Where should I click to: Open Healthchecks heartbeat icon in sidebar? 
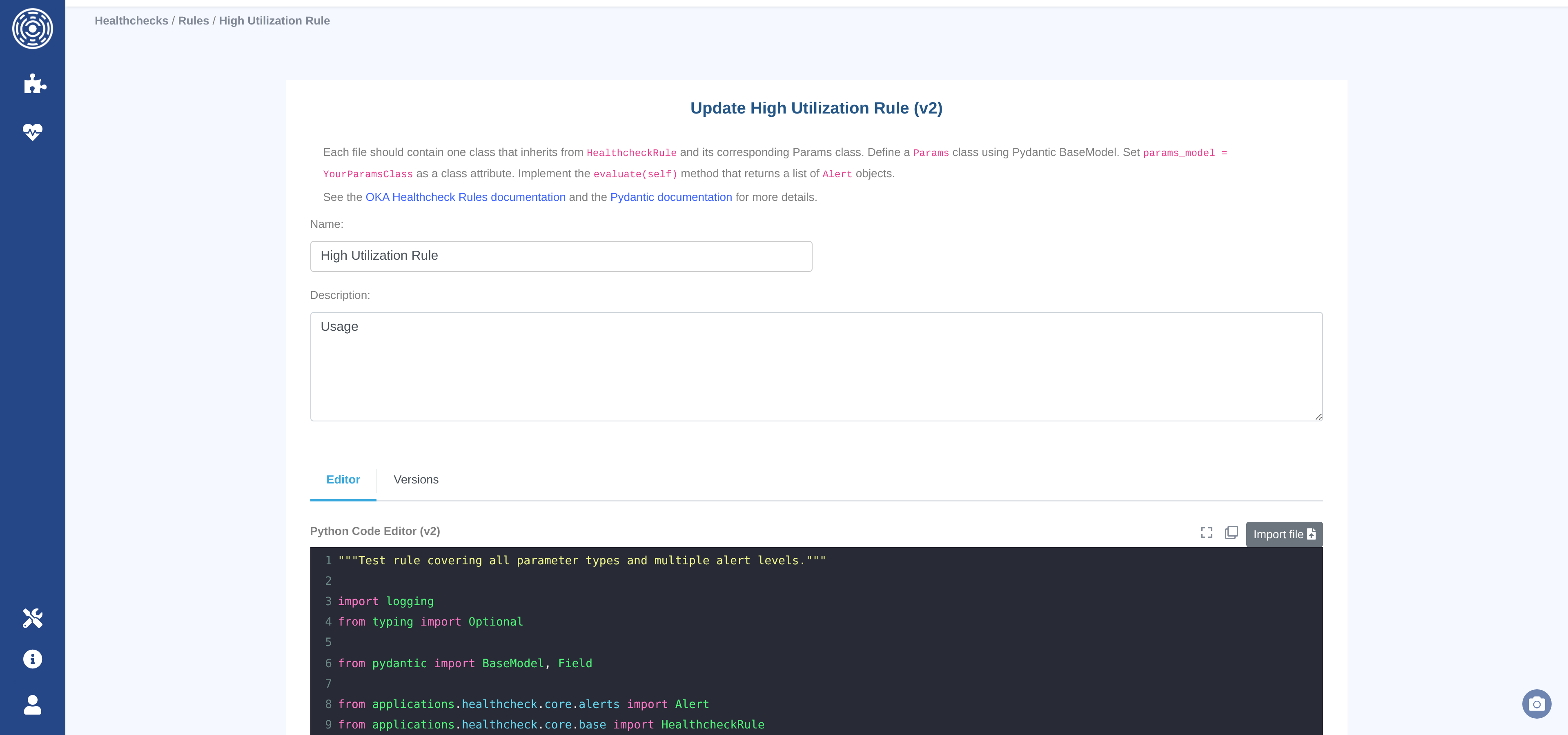(x=32, y=131)
